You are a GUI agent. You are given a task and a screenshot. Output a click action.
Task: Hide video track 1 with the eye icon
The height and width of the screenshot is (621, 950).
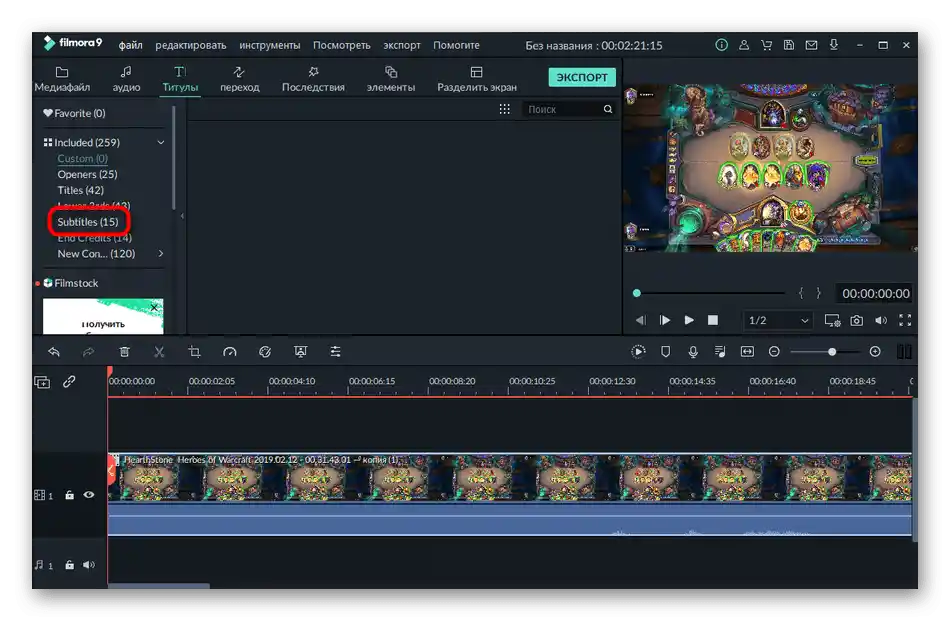click(x=89, y=495)
